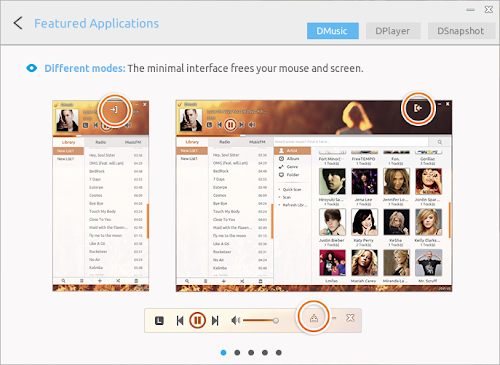Select Kalimba in the compact window playlist
The height and width of the screenshot is (365, 500).
(115, 267)
